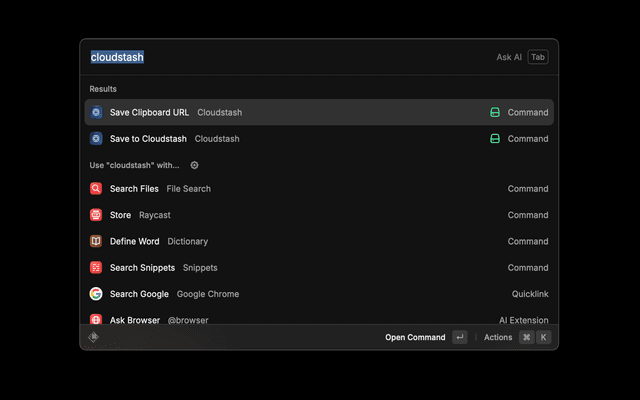
Task: Click the Define Word dictionary icon
Action: [x=96, y=241]
